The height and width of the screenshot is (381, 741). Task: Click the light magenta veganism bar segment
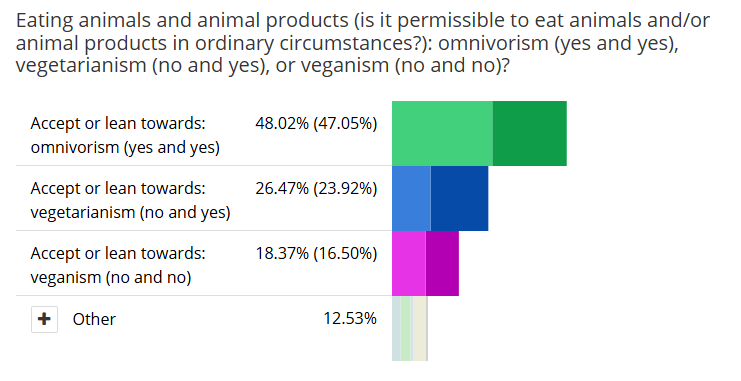pos(409,263)
